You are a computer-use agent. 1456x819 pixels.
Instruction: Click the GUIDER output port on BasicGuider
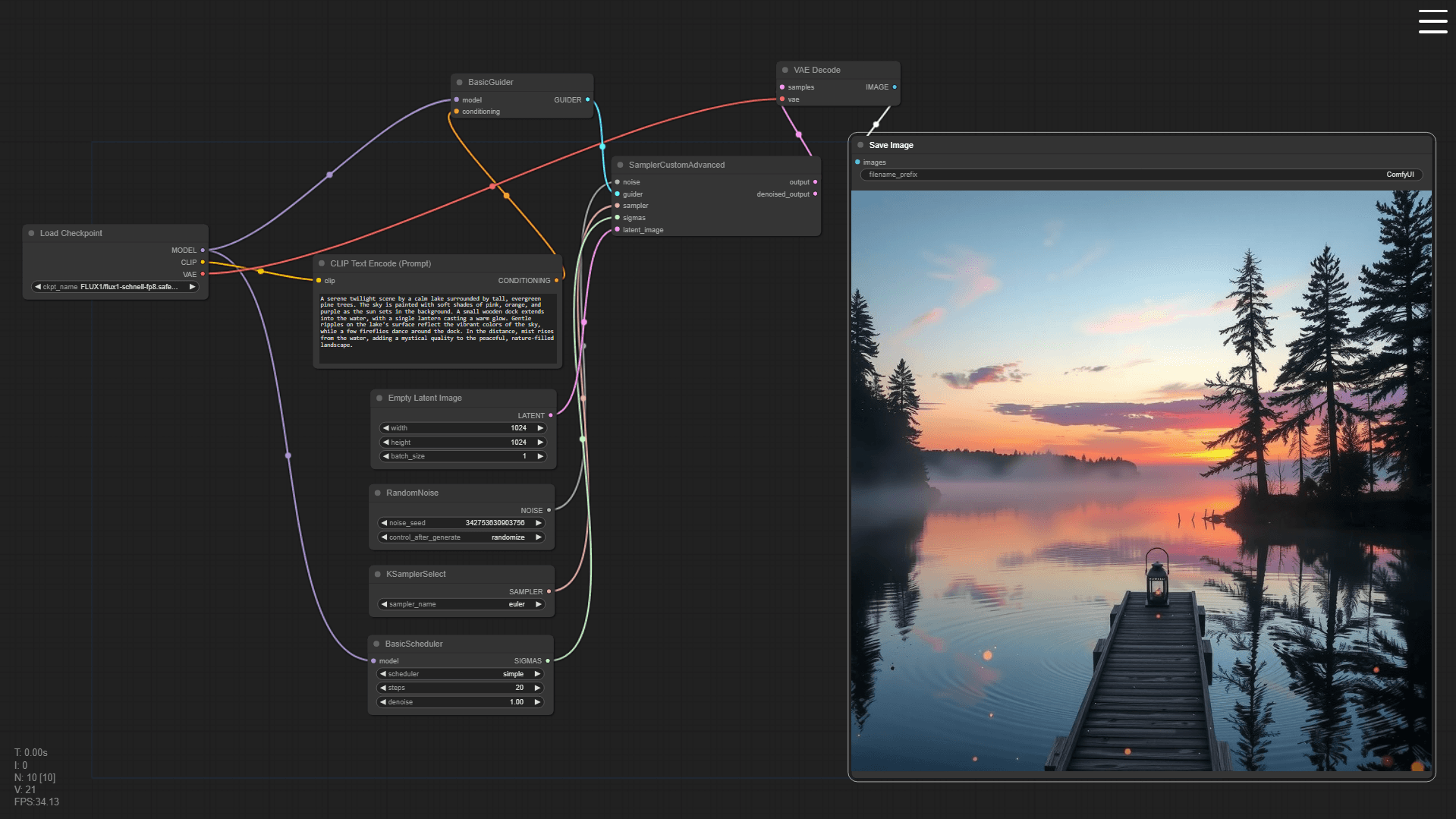[587, 99]
